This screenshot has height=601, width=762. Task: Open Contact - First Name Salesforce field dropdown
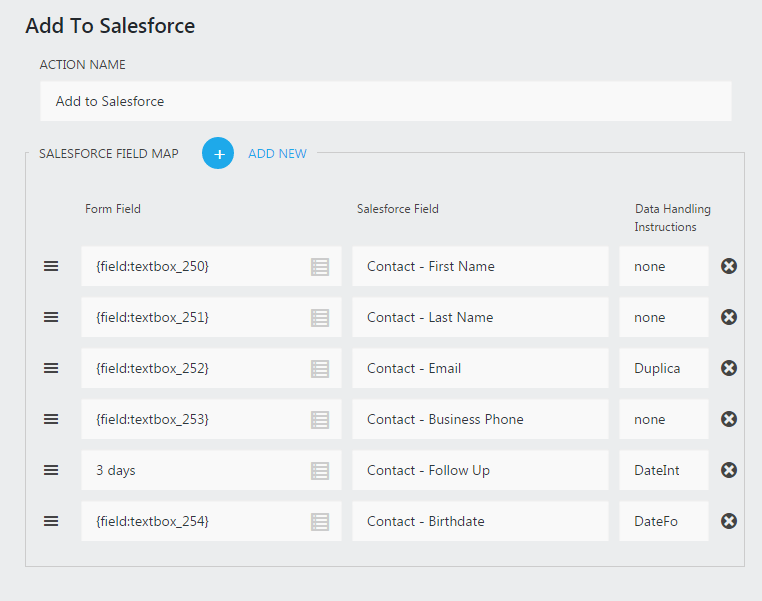coord(480,267)
